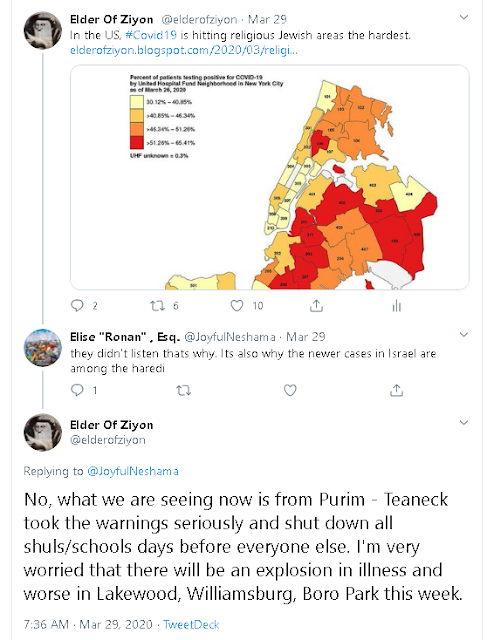Open the @JoyfulNeshama mention link
This screenshot has height=640, width=494.
[x=133, y=471]
